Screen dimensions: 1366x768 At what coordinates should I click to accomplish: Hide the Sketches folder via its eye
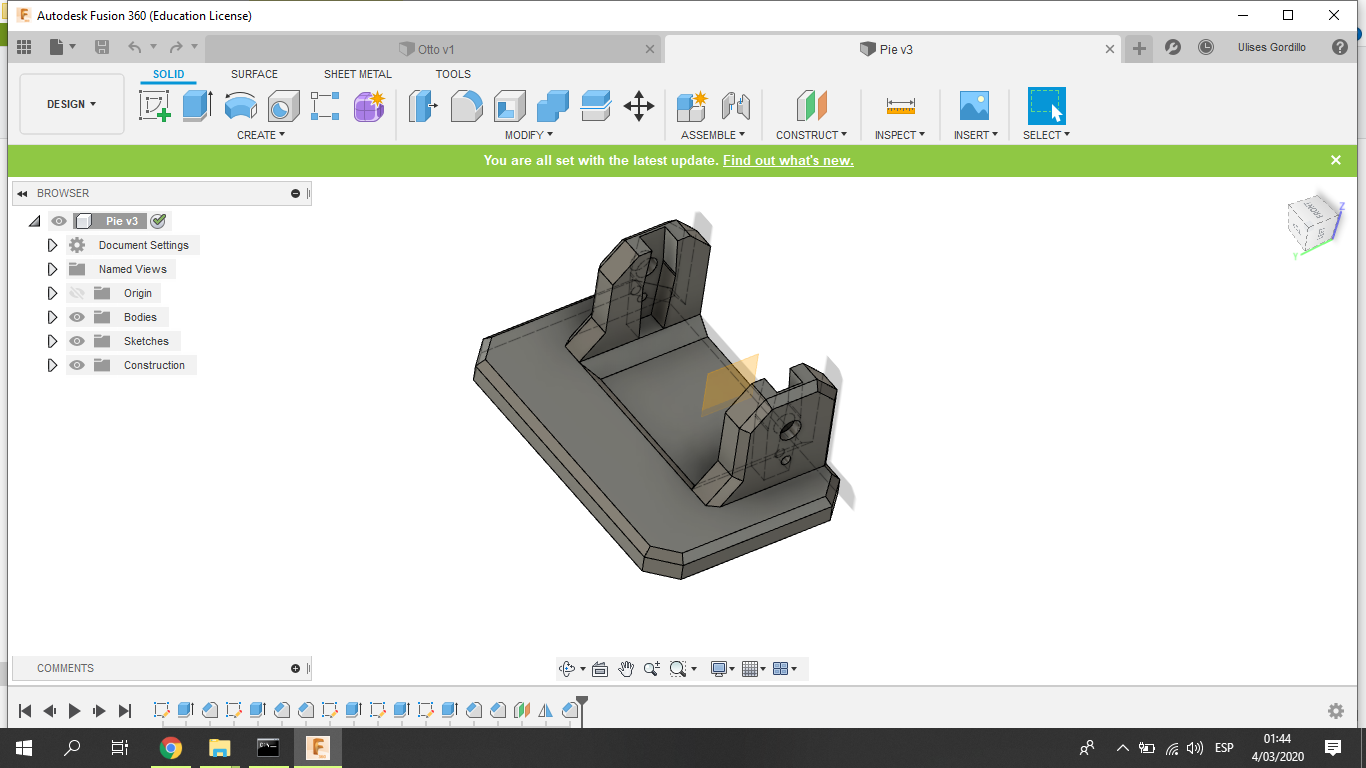point(77,341)
